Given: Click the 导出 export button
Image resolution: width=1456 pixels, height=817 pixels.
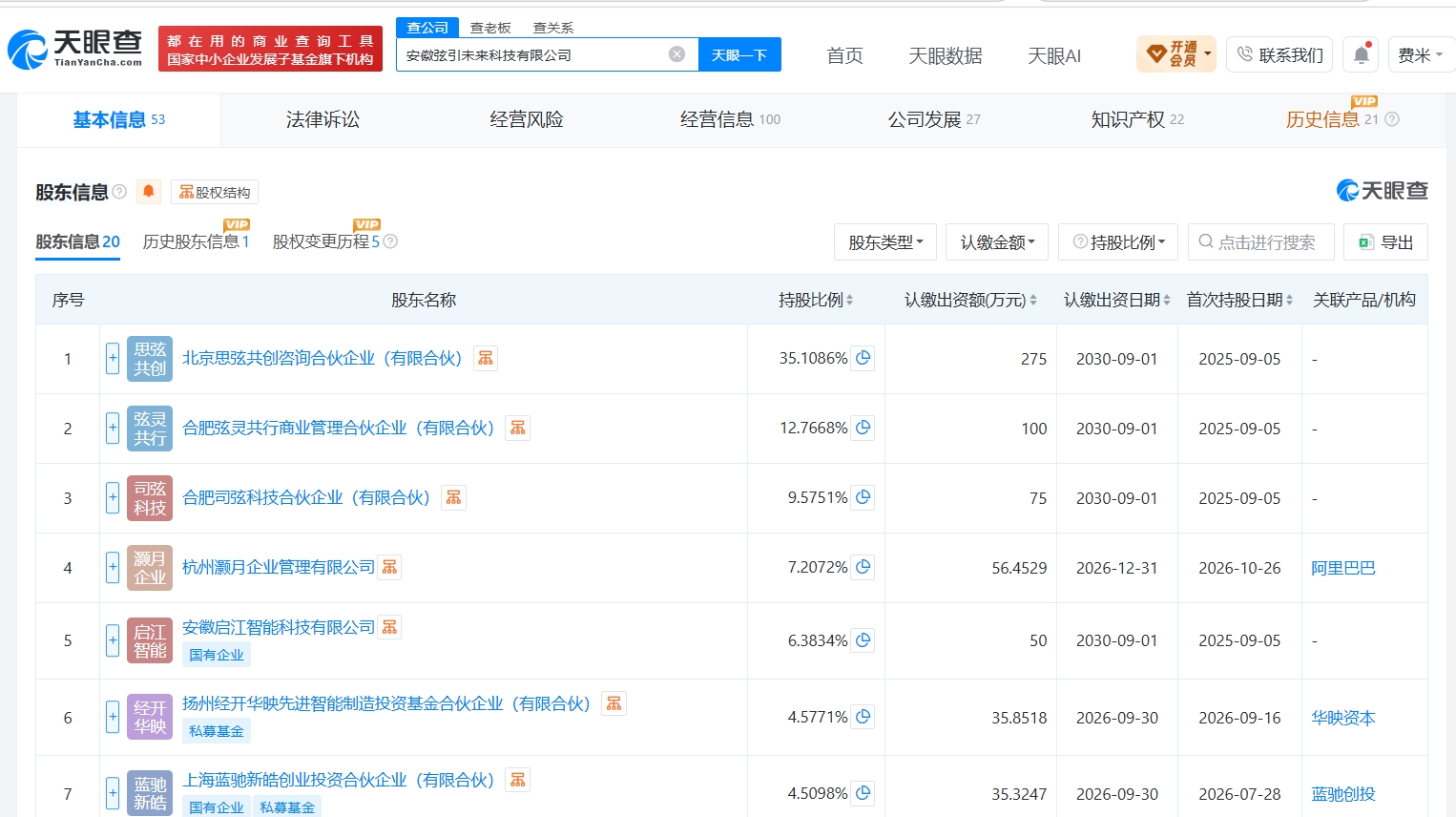Looking at the screenshot, I should click(x=1385, y=242).
